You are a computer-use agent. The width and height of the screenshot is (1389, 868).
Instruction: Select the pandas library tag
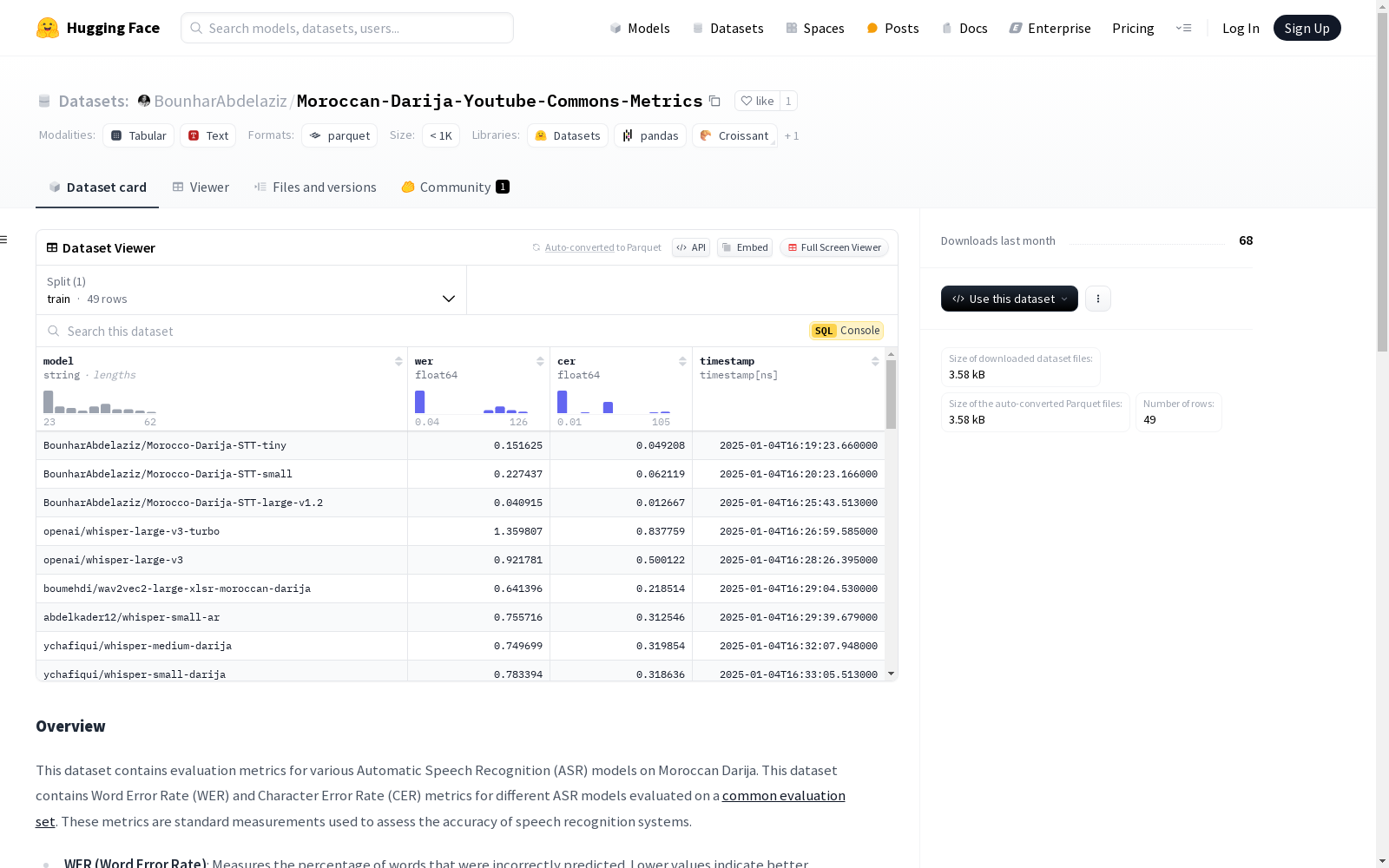[650, 135]
